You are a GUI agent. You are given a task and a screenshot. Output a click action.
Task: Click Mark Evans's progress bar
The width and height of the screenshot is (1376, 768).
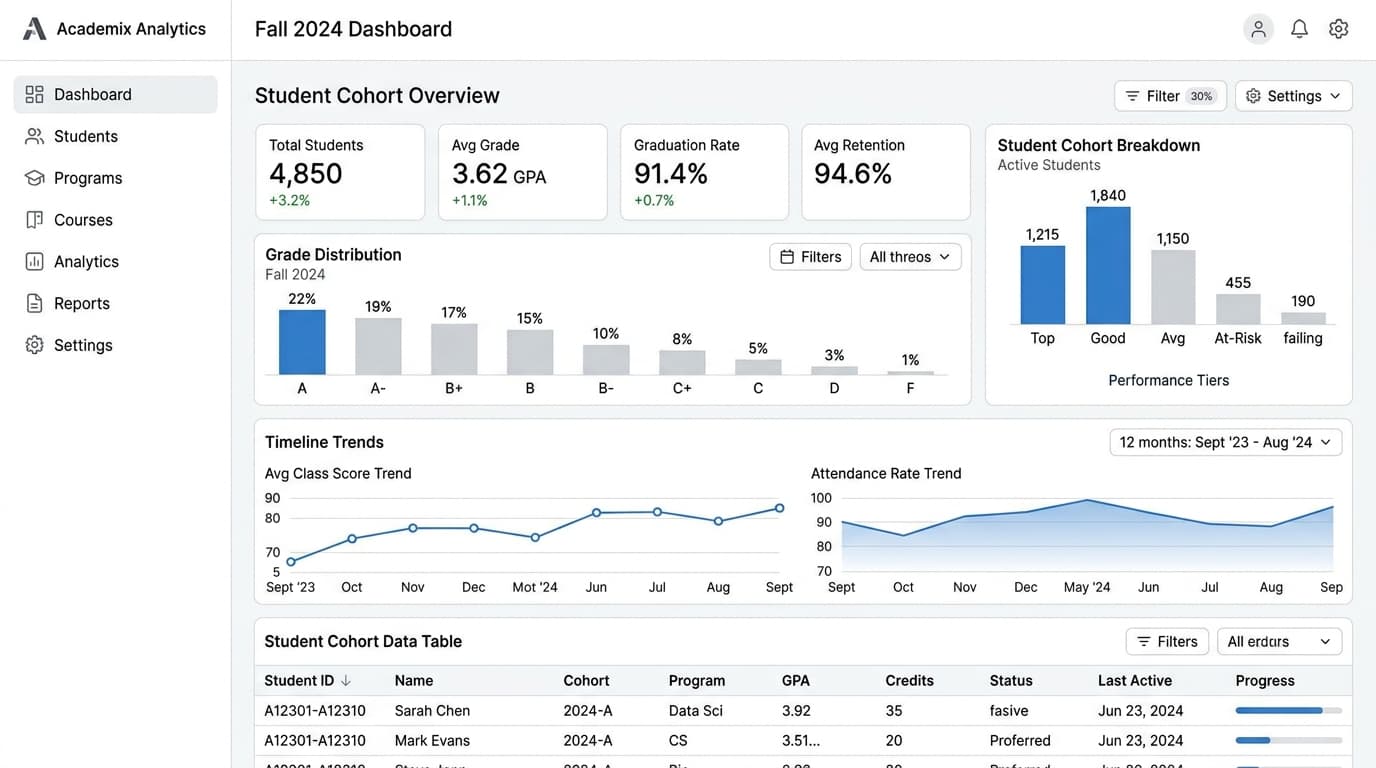coord(1289,741)
